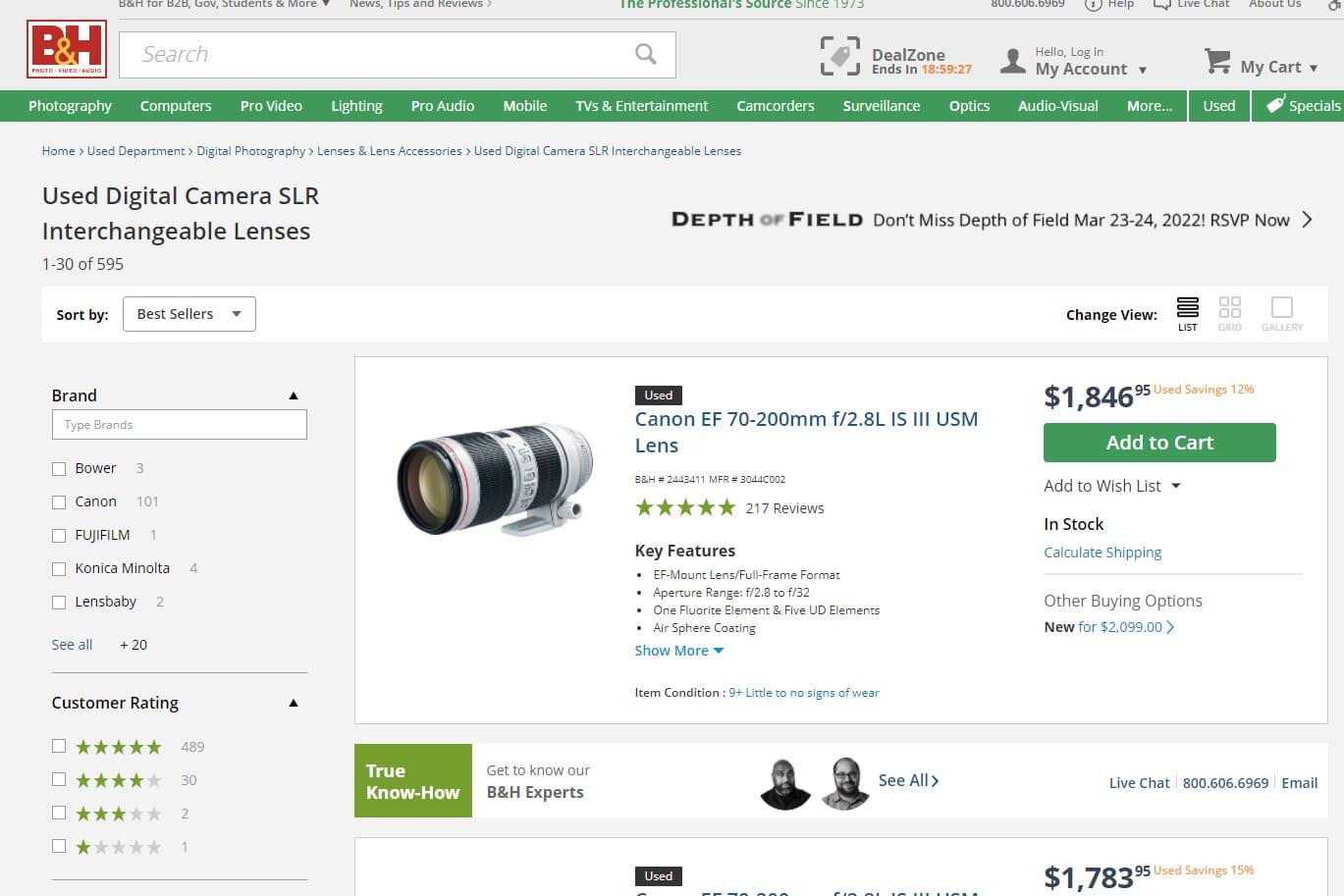This screenshot has width=1344, height=896.
Task: Open New for $2,099.00 option
Action: 1108,627
